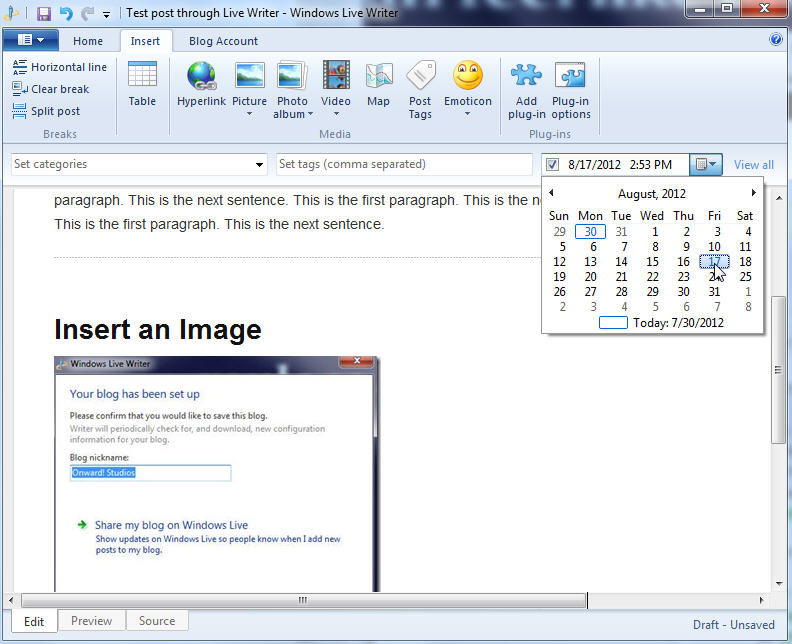The height and width of the screenshot is (644, 792).
Task: Click the horizontal scrollbar left arrow
Action: (11, 600)
